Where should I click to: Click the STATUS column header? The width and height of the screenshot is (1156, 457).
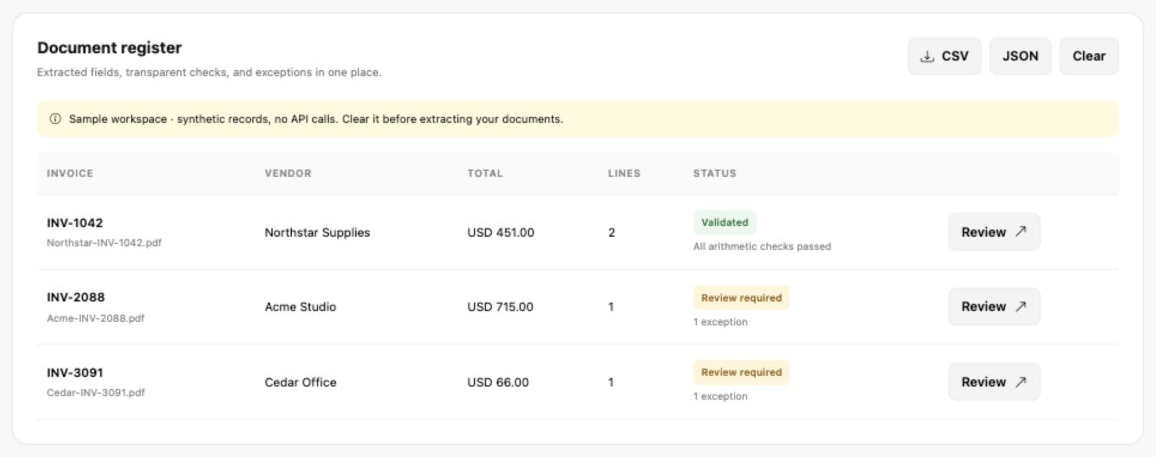[714, 174]
